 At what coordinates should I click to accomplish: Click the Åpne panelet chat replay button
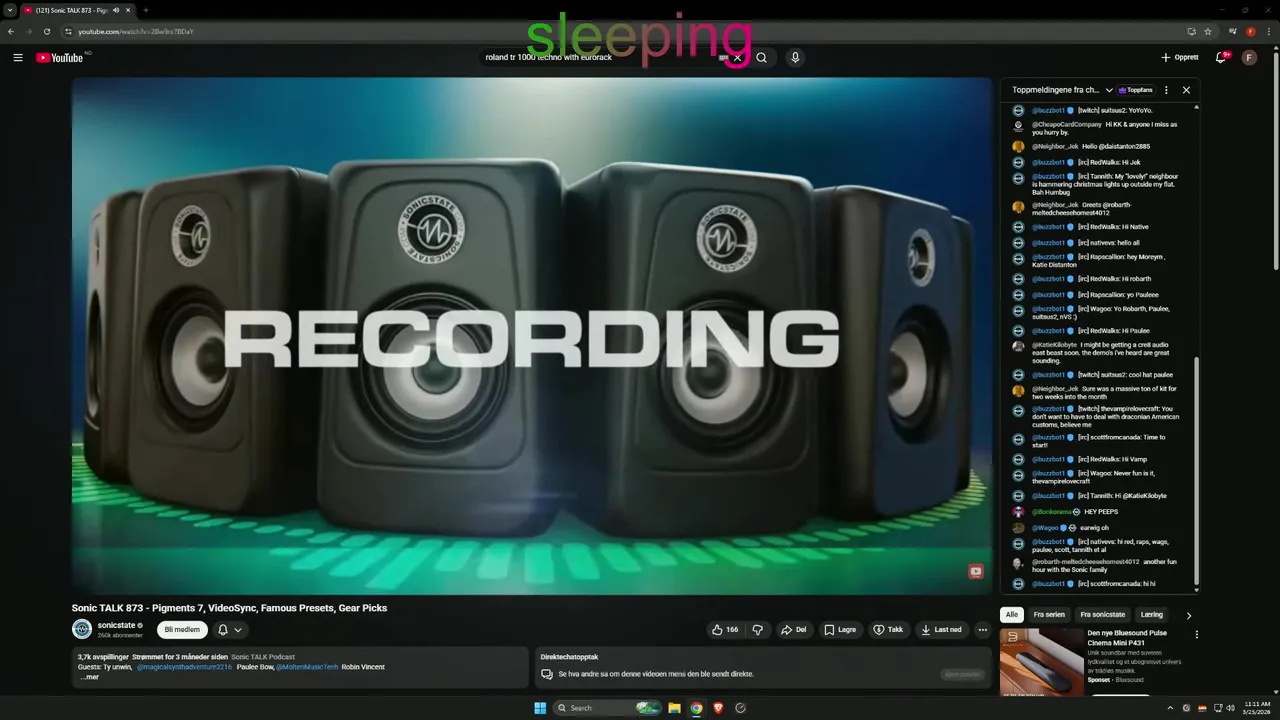tap(963, 674)
